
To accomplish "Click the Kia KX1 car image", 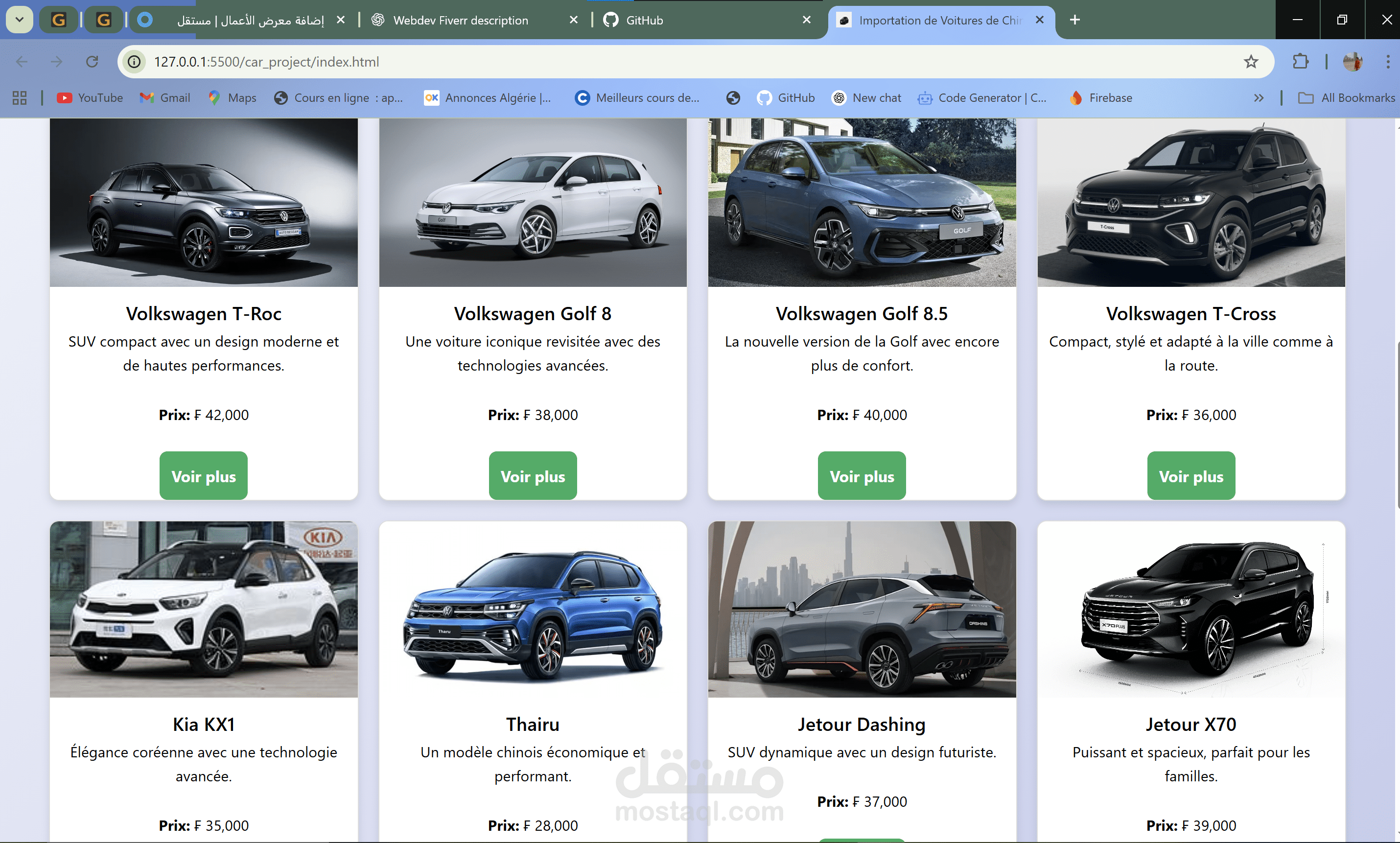I will 203,609.
